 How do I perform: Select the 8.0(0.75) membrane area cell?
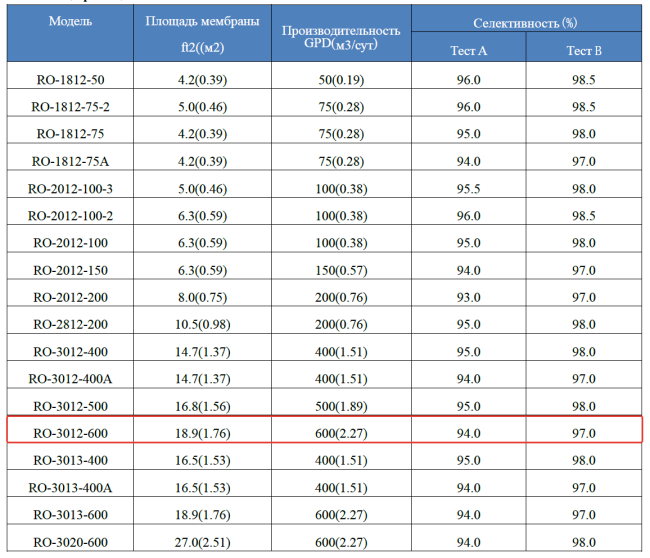click(204, 297)
